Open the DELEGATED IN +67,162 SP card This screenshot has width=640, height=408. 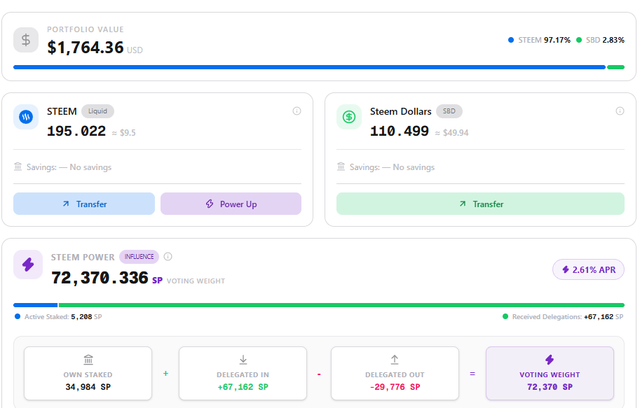tap(242, 373)
